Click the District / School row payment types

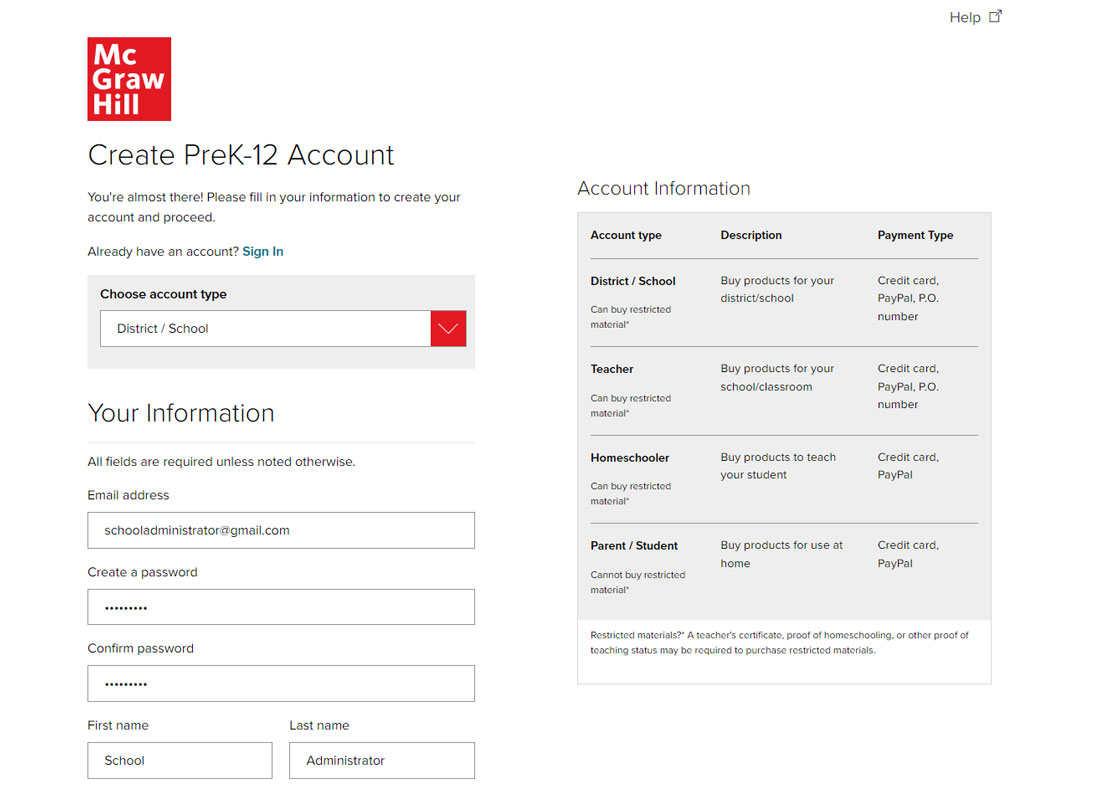pos(908,298)
